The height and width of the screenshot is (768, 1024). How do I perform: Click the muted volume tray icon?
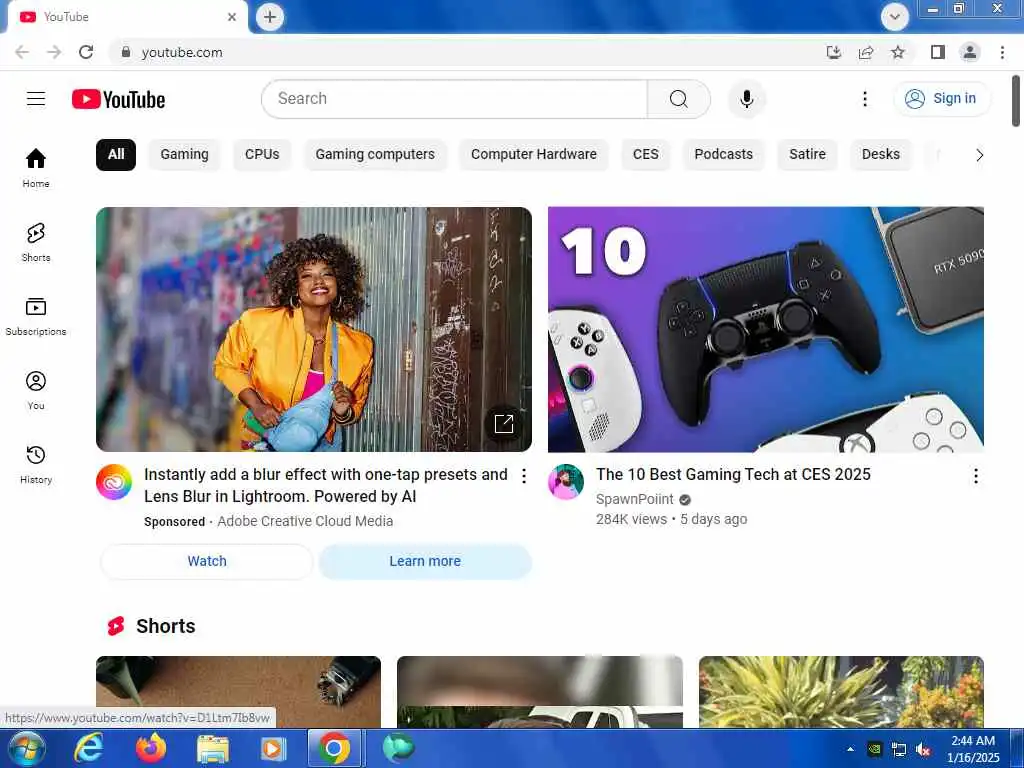(923, 750)
